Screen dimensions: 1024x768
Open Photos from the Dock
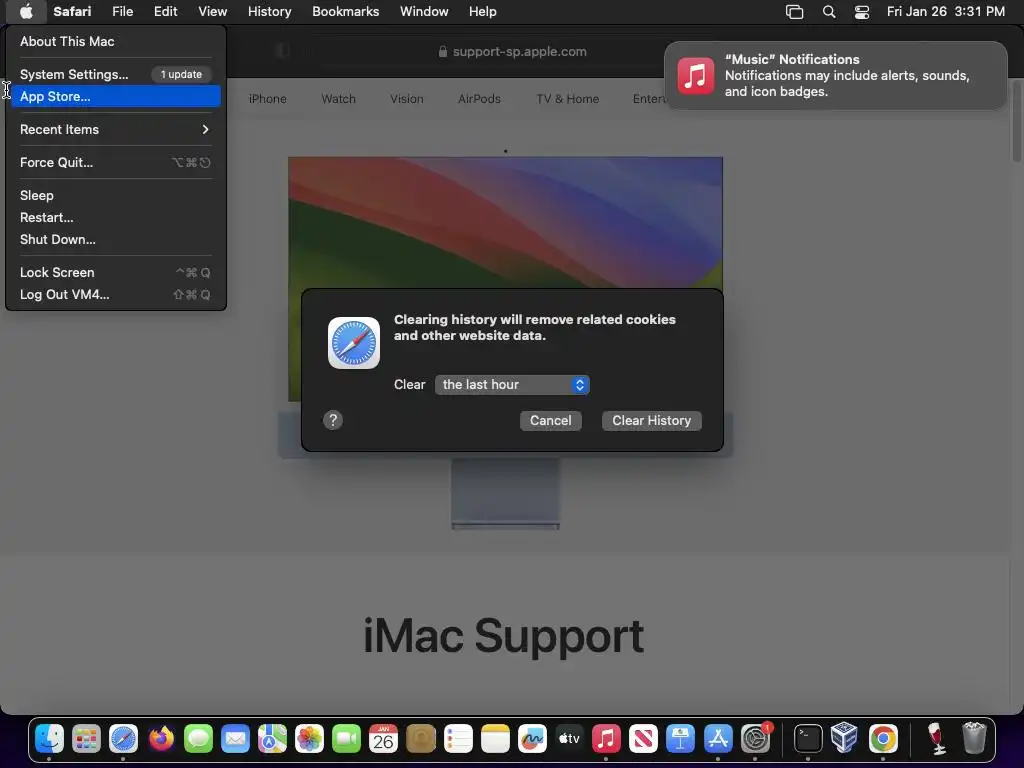pos(309,739)
